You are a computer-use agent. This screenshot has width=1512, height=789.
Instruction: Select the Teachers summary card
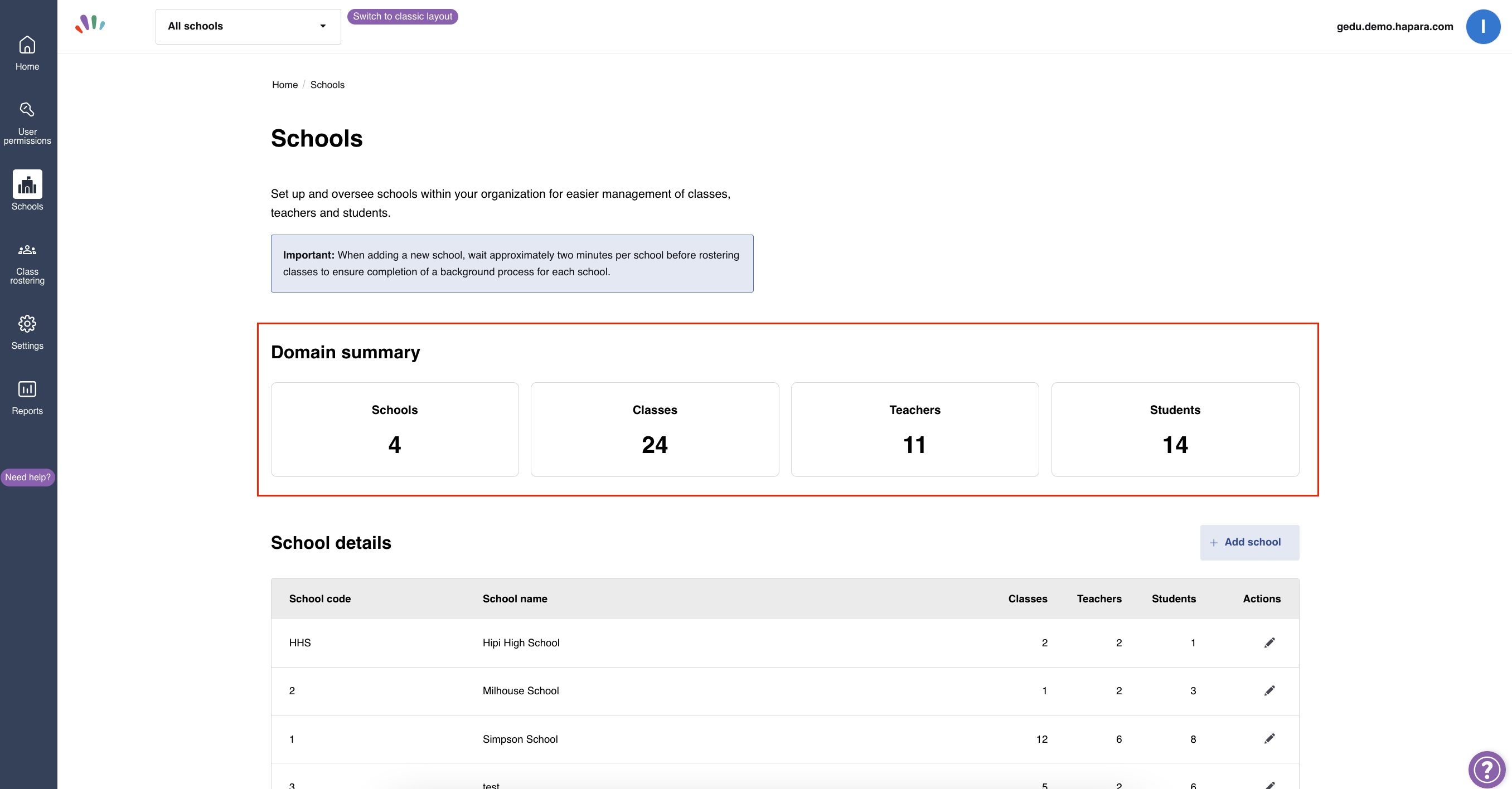point(914,430)
